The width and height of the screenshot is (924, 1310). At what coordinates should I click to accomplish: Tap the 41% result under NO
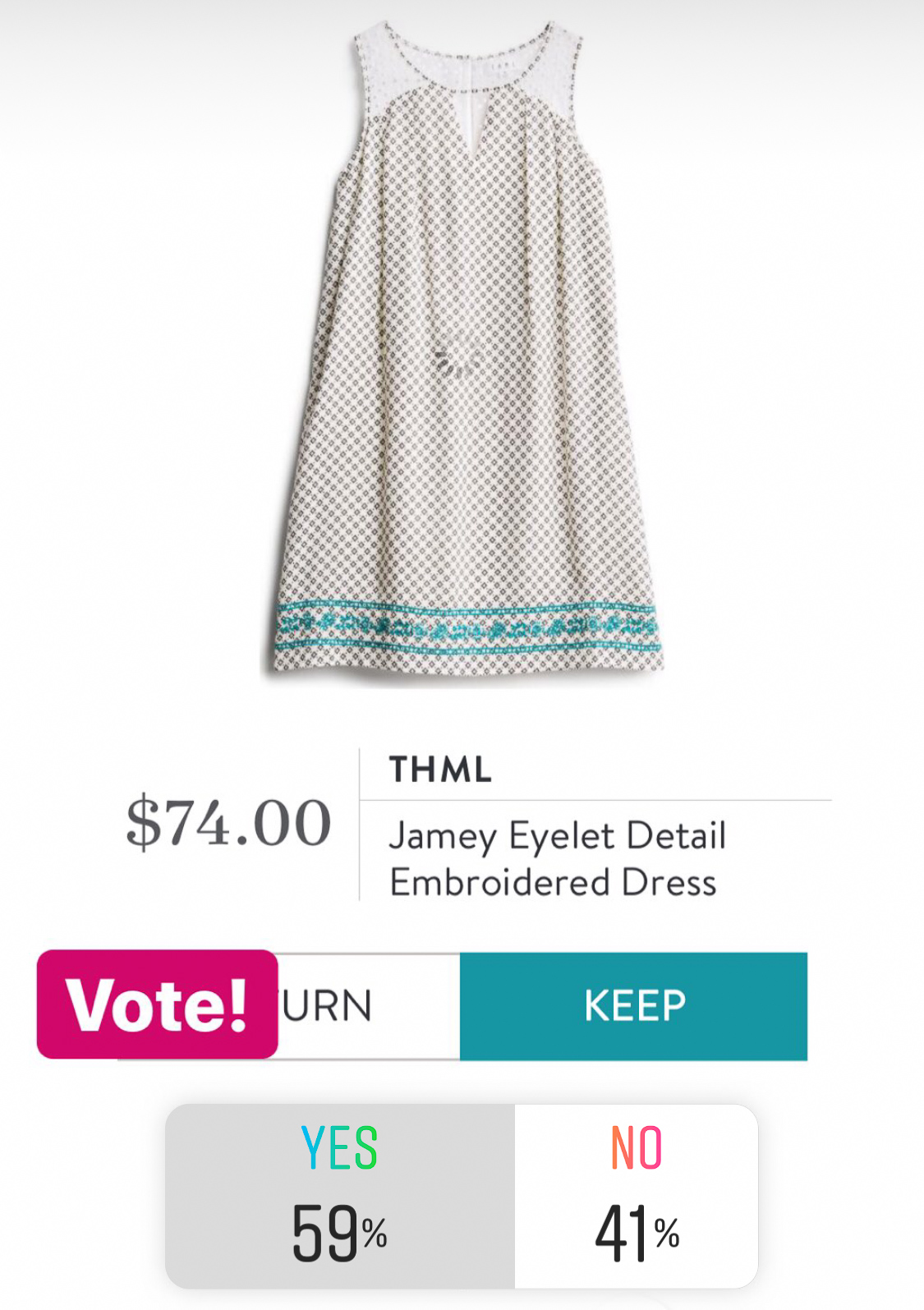click(x=637, y=1233)
